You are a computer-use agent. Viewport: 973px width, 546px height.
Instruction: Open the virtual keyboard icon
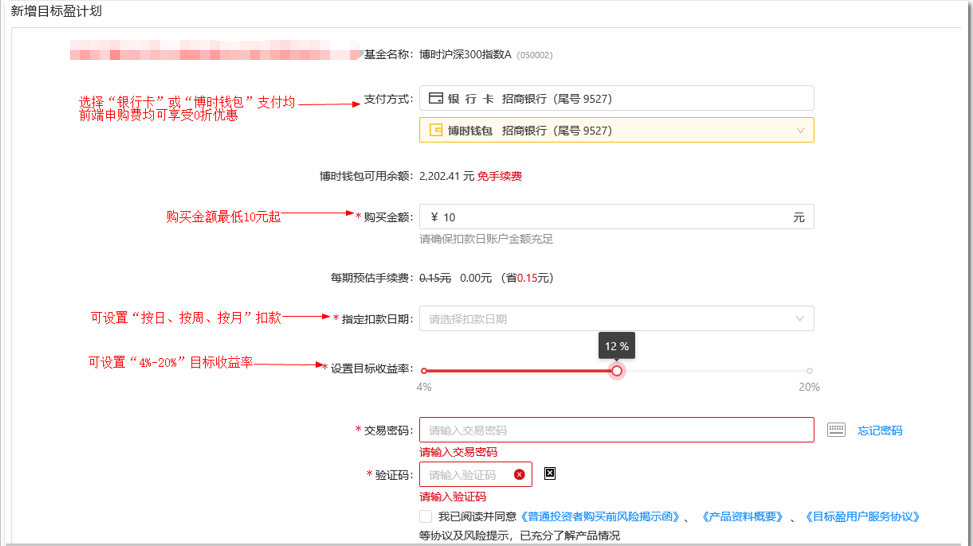[x=836, y=429]
